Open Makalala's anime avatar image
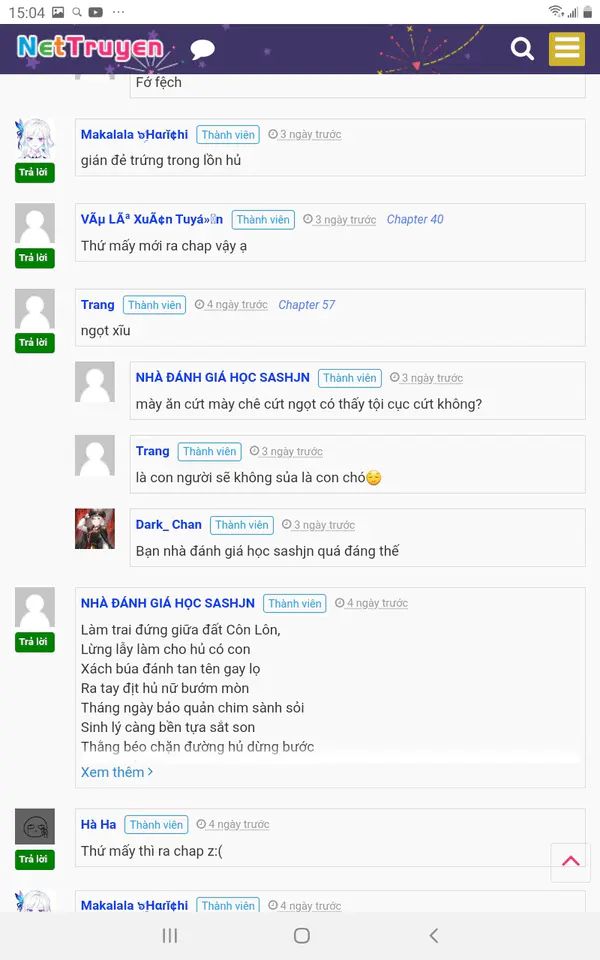The height and width of the screenshot is (960, 600). pos(35,138)
